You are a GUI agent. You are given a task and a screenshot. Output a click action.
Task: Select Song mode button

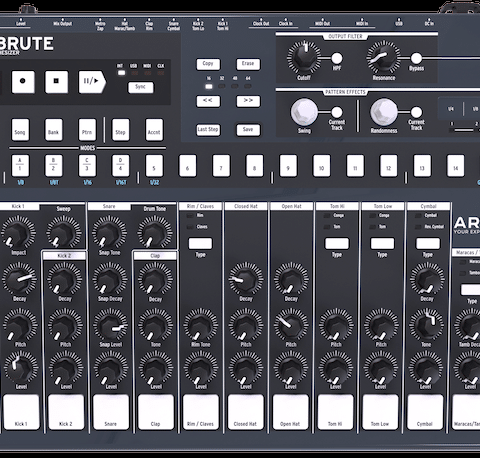tap(20, 130)
